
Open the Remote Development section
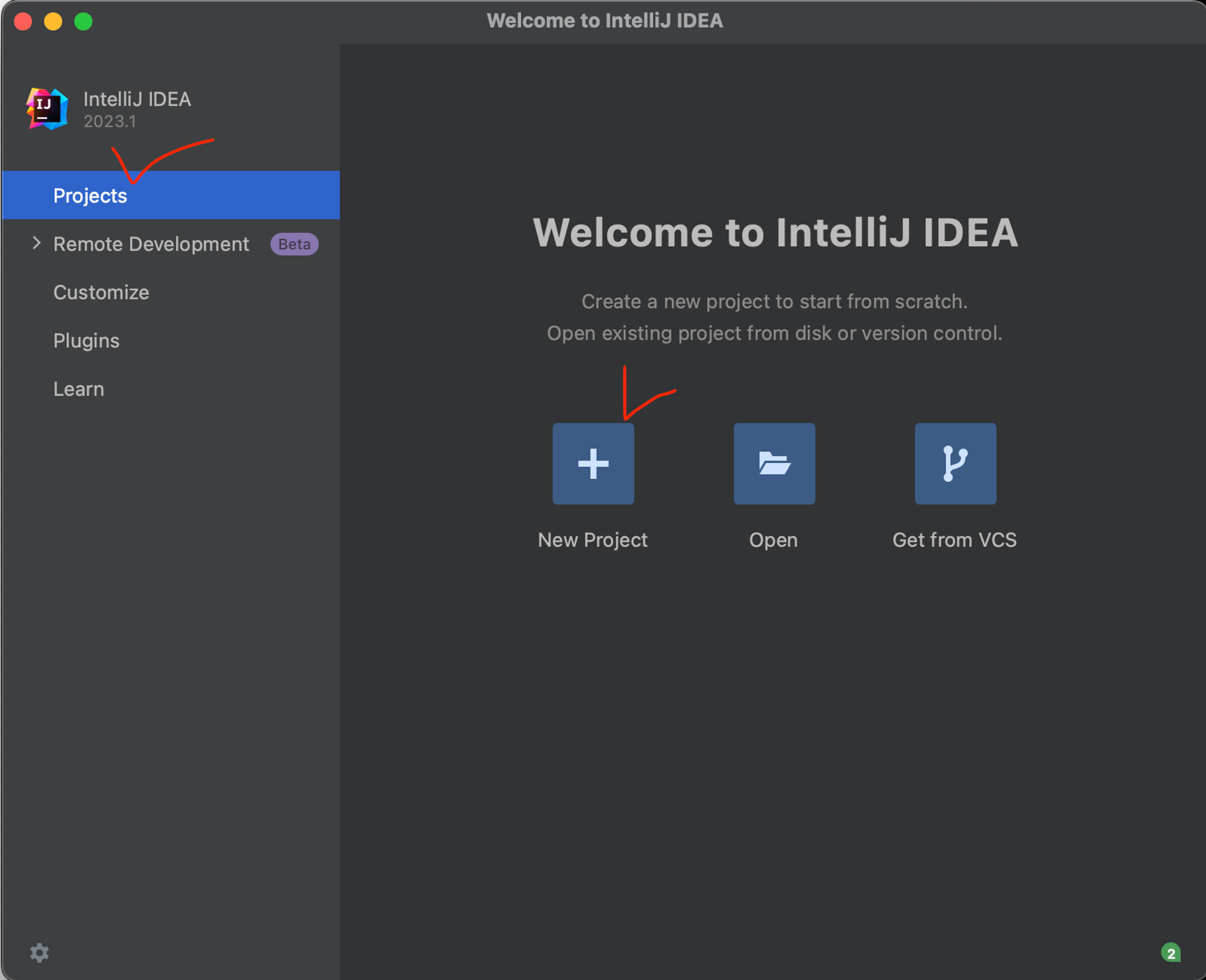point(151,244)
